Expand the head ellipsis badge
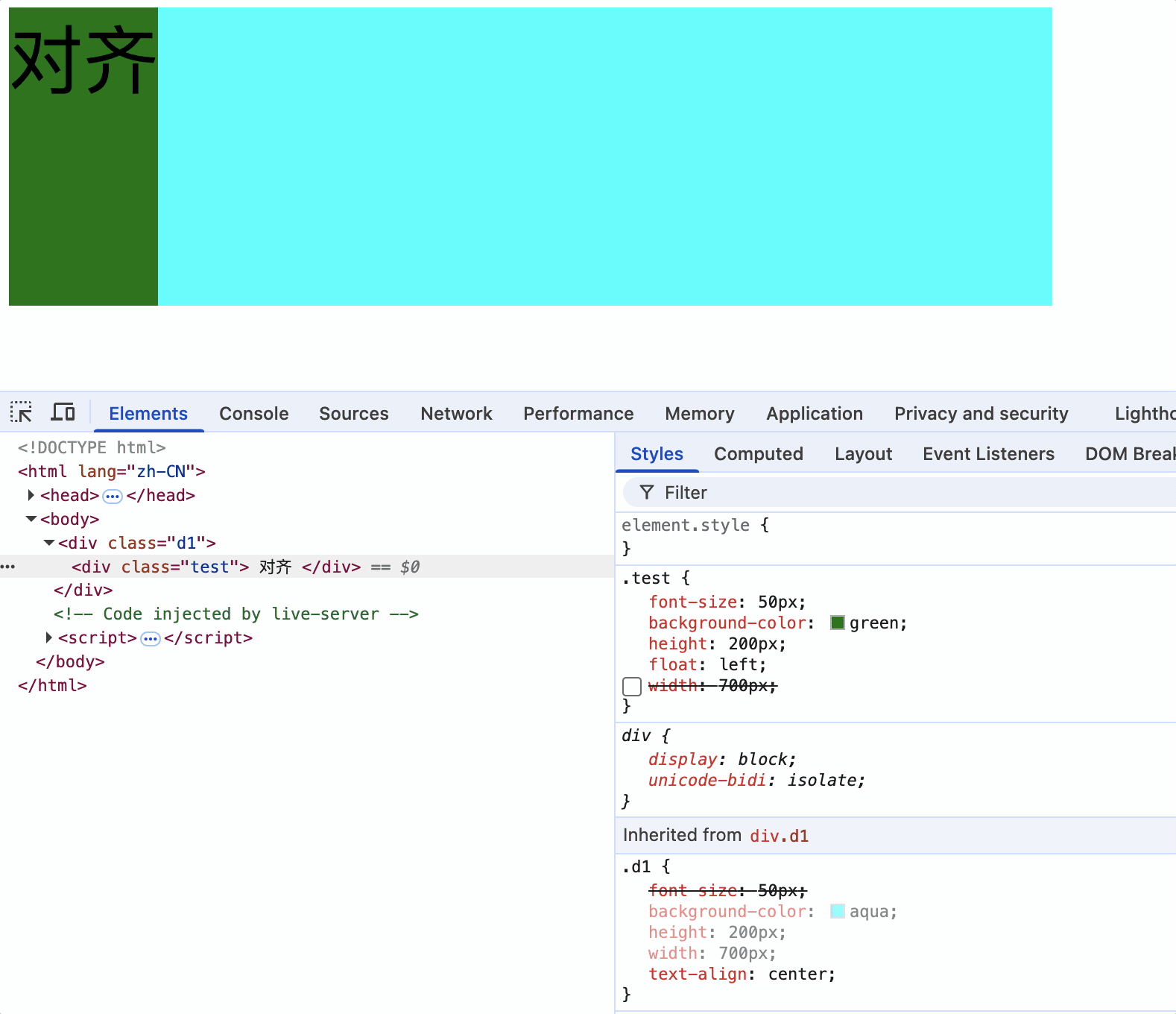Screen dimensions: 1176x1014 pos(113,496)
